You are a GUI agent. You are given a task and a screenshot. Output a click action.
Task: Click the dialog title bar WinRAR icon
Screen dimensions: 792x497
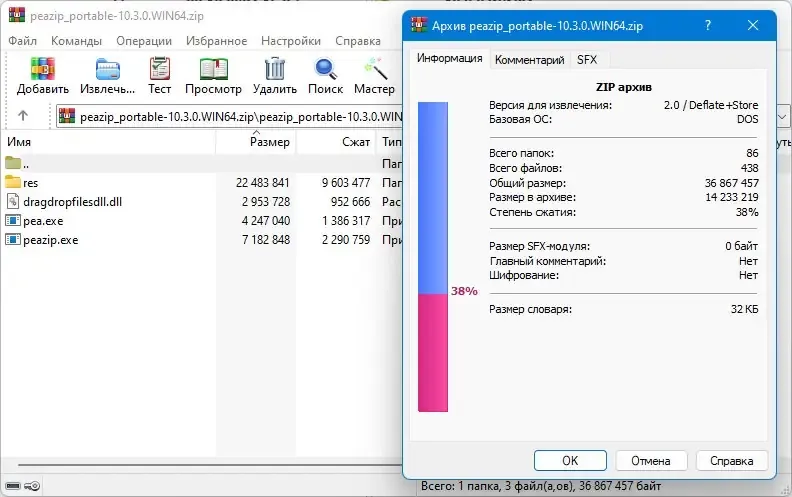419,24
